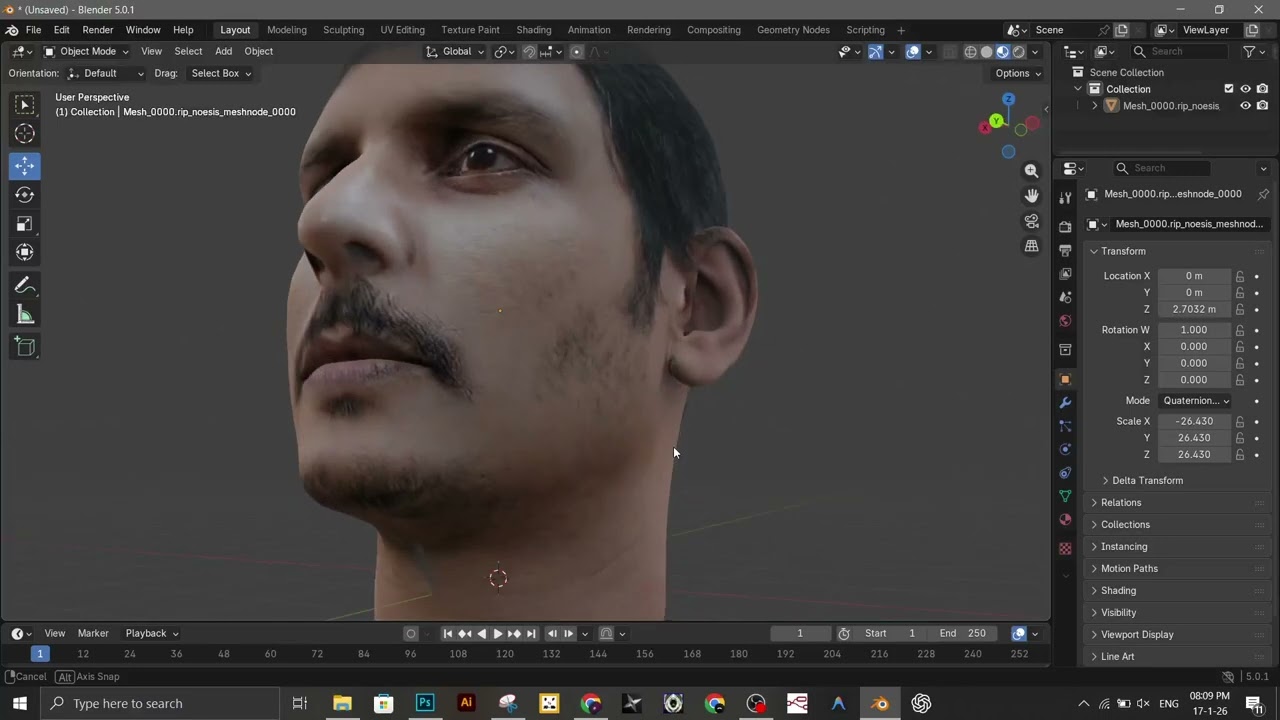Open rotation Mode Quaternion dropdown
The width and height of the screenshot is (1280, 720).
coord(1196,401)
